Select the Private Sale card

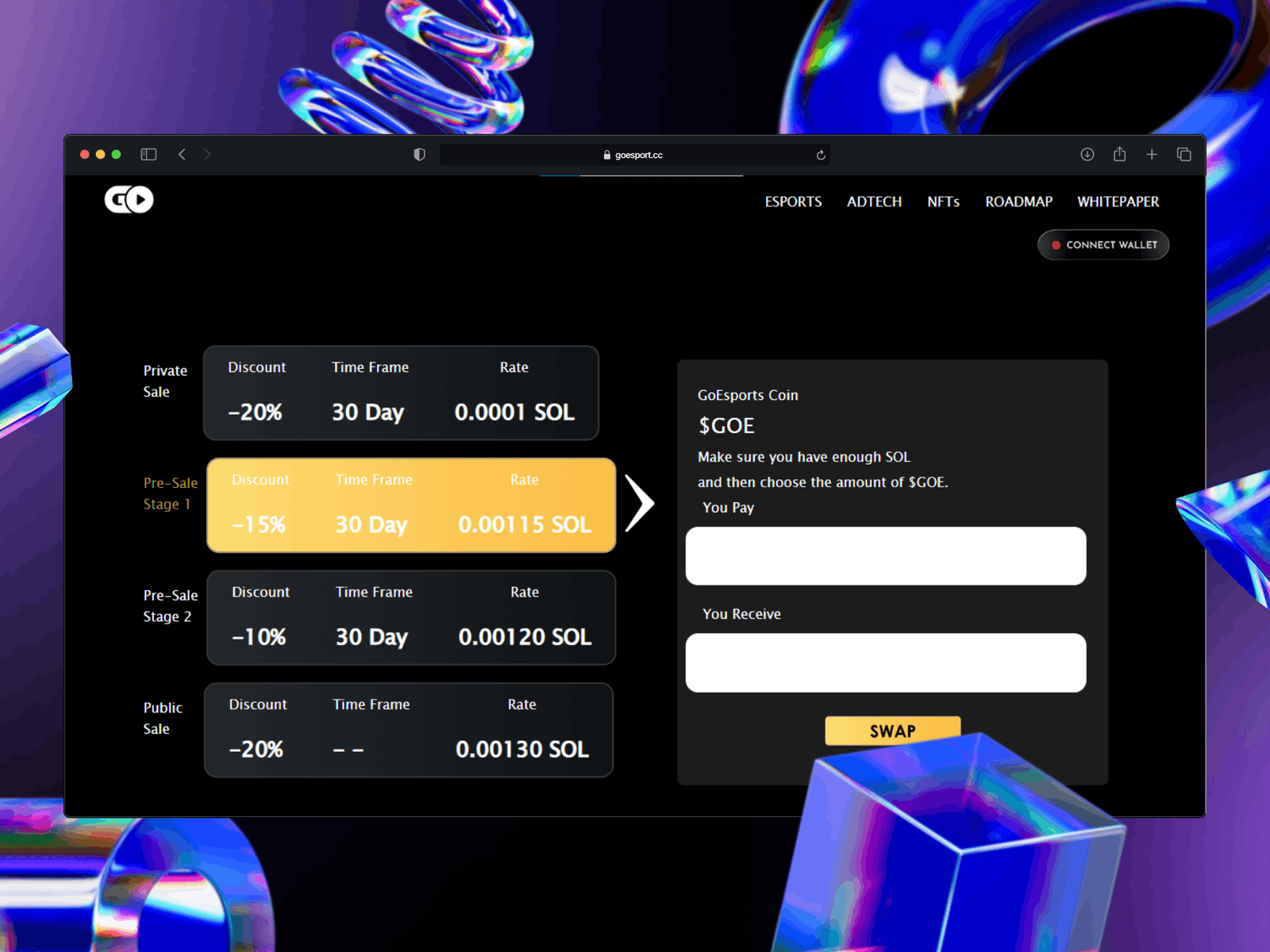[401, 393]
